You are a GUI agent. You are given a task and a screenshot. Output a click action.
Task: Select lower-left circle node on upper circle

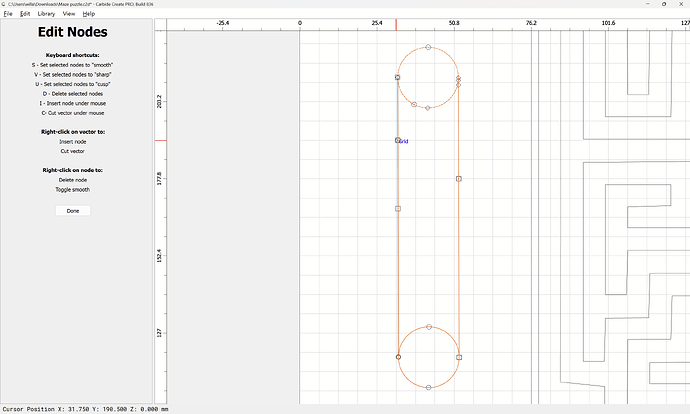coord(414,104)
